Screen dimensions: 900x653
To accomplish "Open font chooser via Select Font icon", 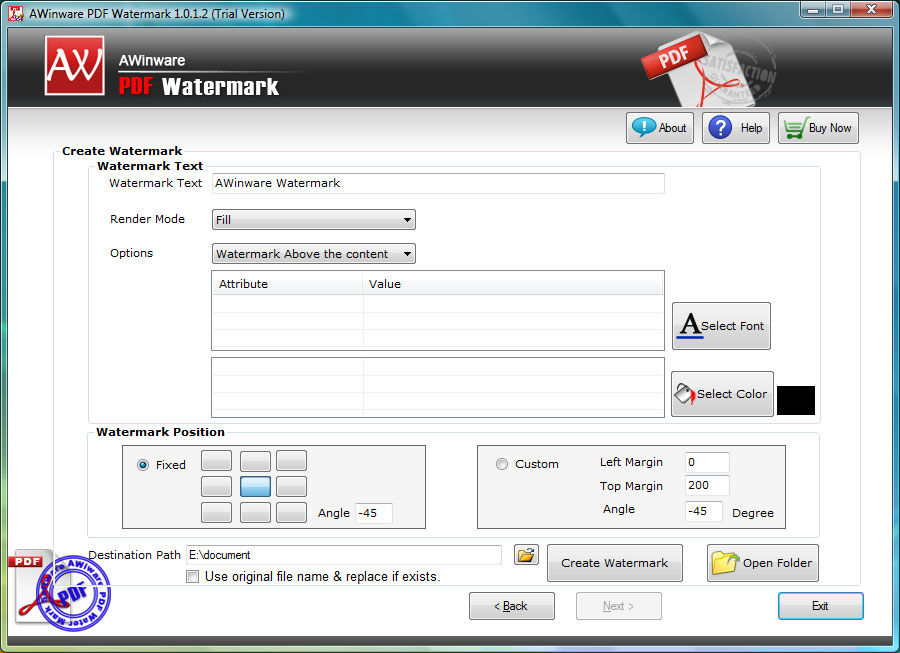I will point(721,326).
